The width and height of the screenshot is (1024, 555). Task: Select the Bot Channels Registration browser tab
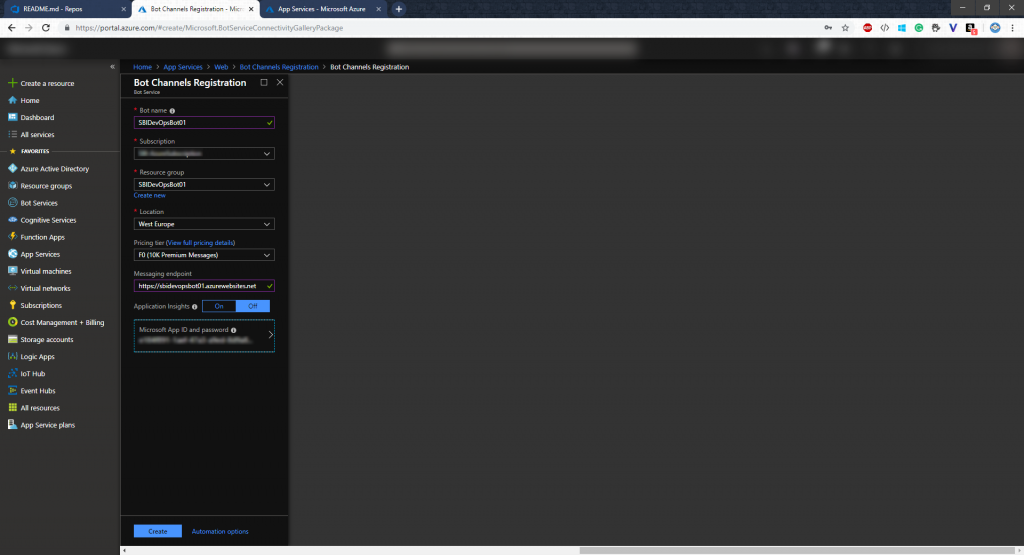[196, 9]
